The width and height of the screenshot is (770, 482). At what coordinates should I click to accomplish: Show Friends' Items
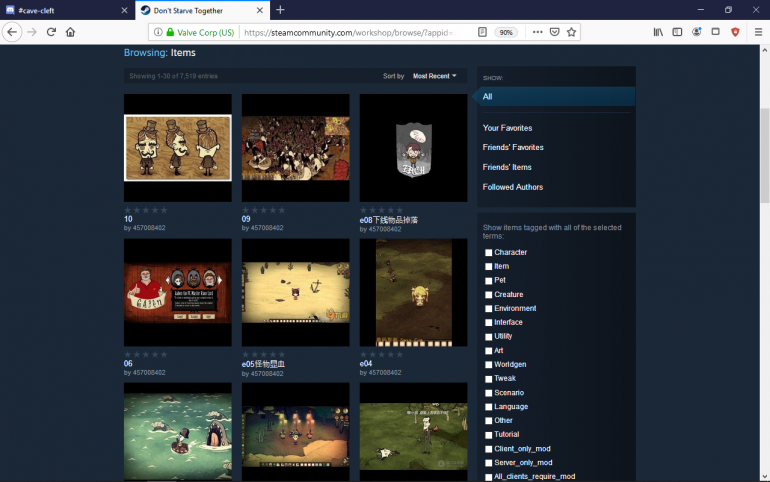tap(507, 167)
